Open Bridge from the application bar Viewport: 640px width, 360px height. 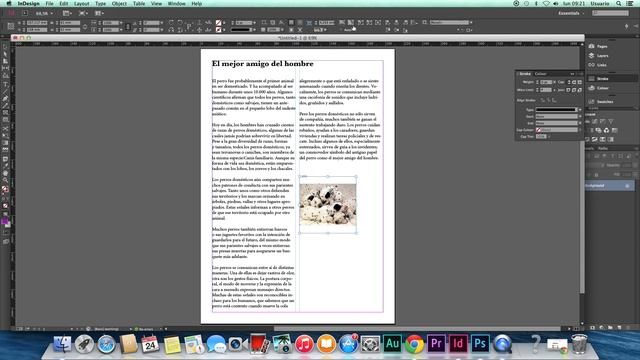[x=25, y=13]
